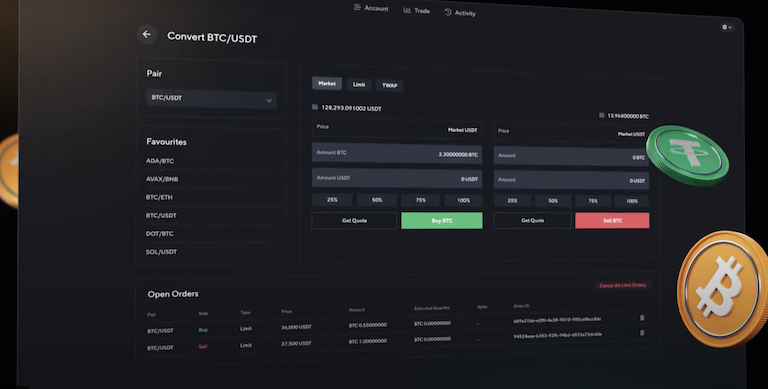This screenshot has width=768, height=389.
Task: Open the Account menu
Action: [371, 8]
